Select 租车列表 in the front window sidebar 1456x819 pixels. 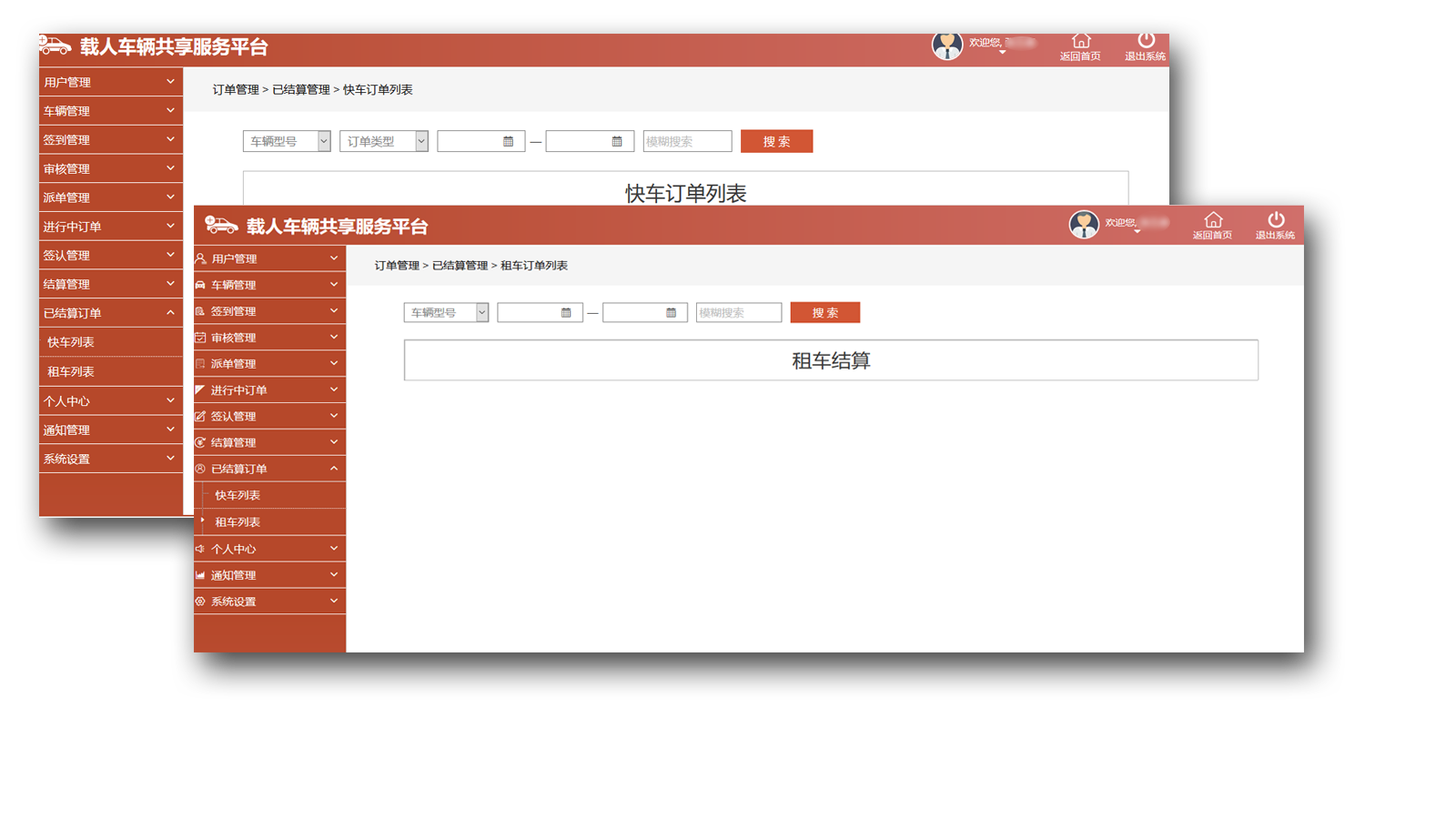pyautogui.click(x=238, y=522)
